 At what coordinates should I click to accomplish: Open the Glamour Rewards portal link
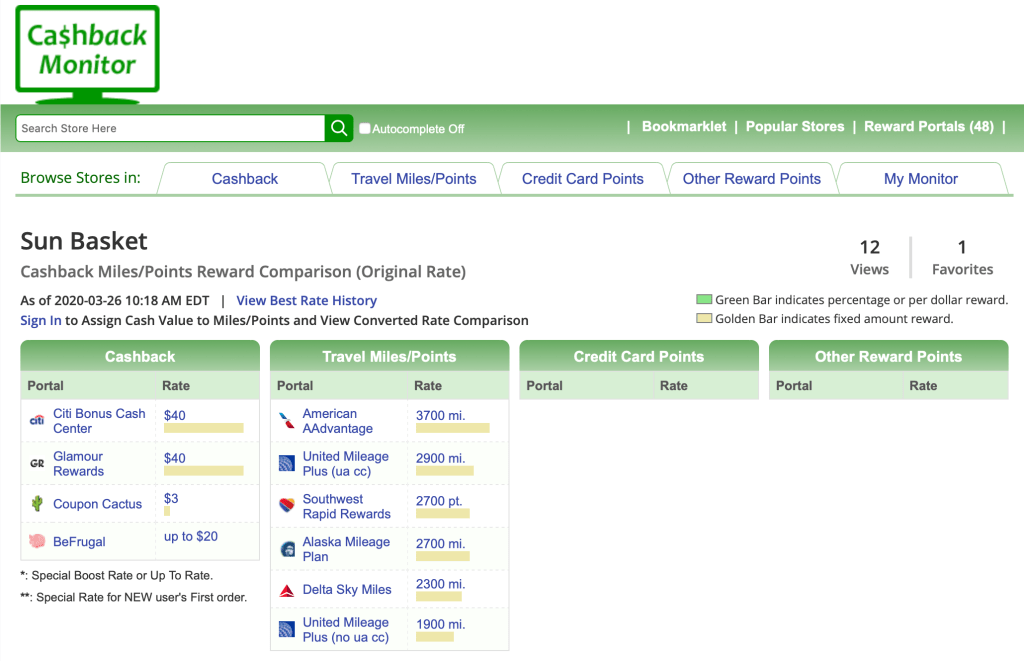click(x=78, y=463)
